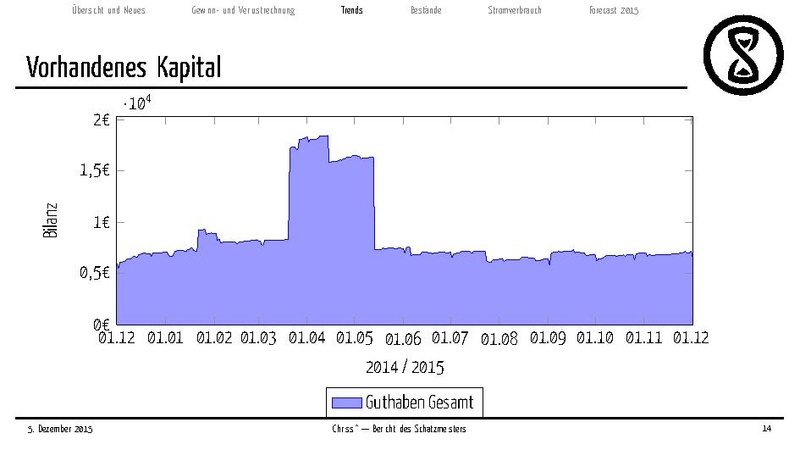This screenshot has height=450, width=800.
Task: Click page number 14 in footer
Action: (766, 429)
